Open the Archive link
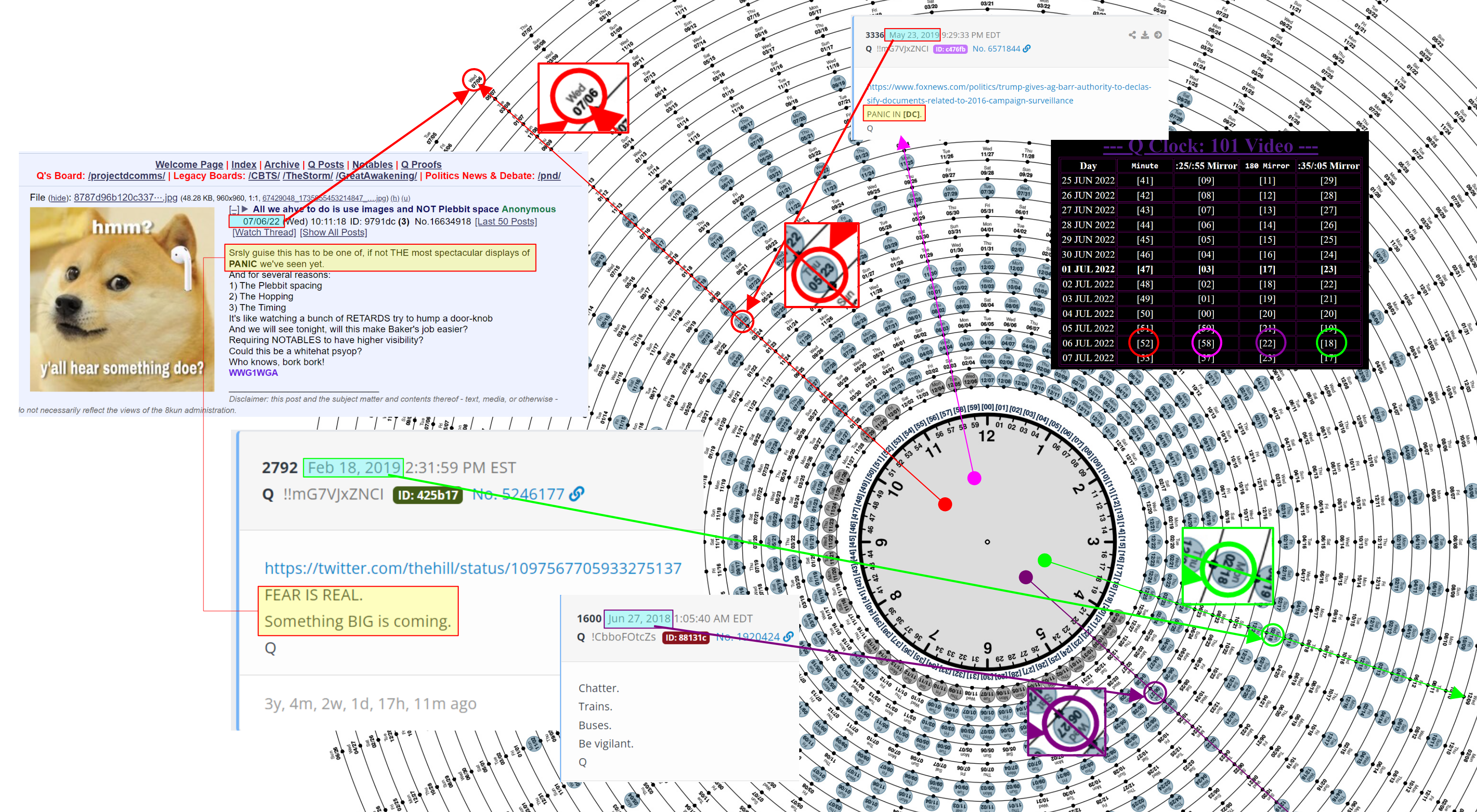 tap(282, 165)
